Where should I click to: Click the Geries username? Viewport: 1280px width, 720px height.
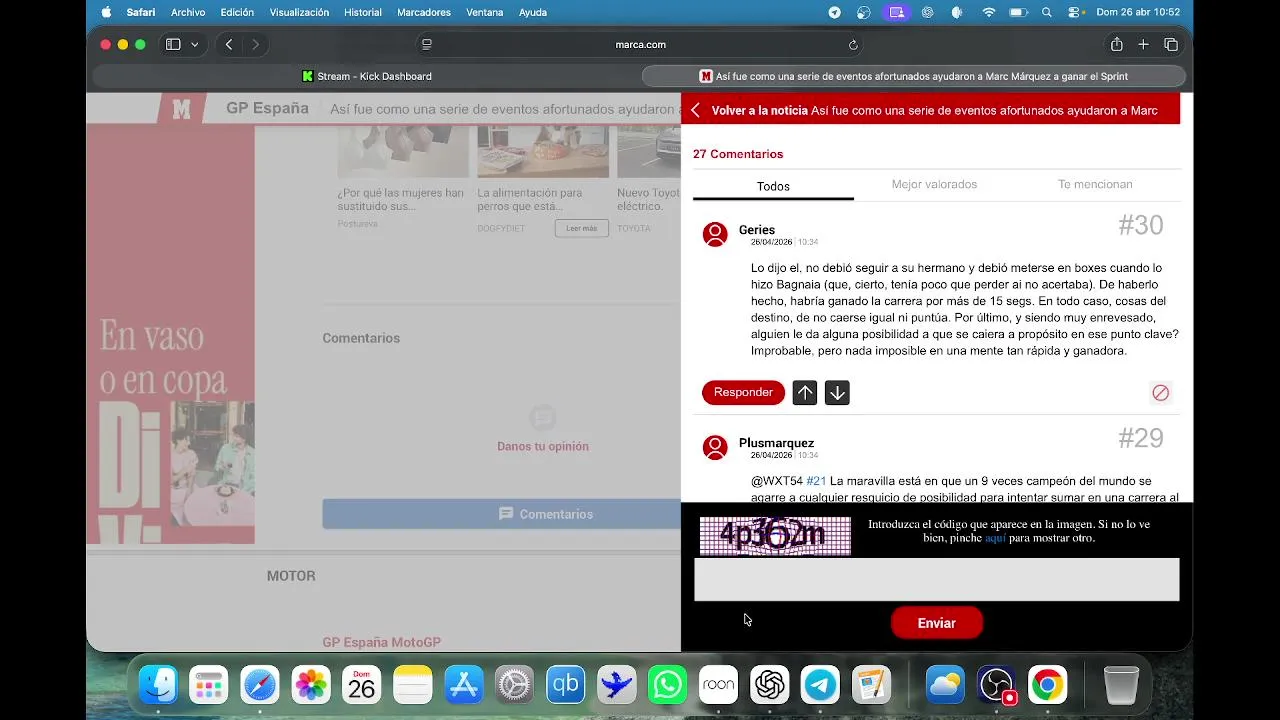coord(757,230)
